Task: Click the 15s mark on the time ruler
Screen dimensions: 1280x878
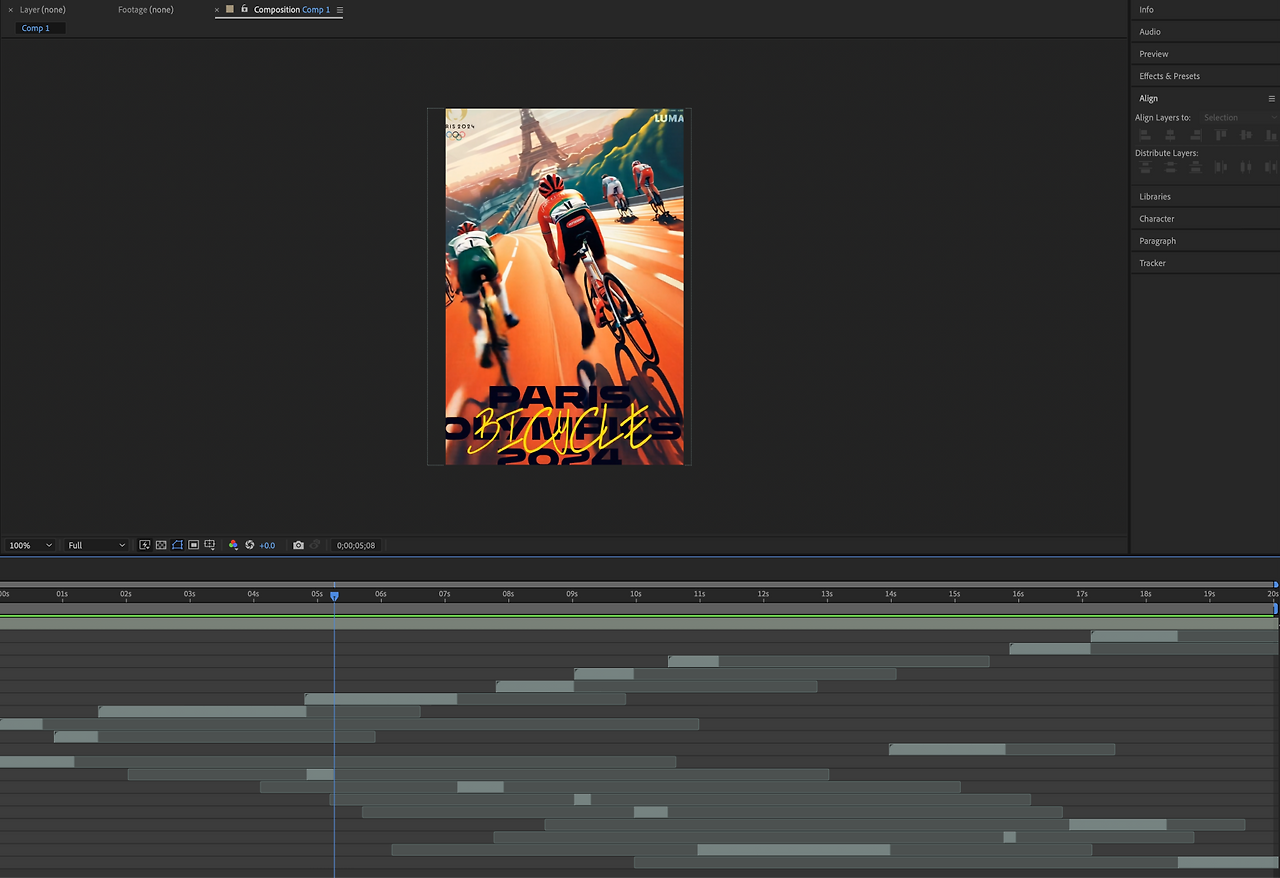Action: tap(954, 594)
